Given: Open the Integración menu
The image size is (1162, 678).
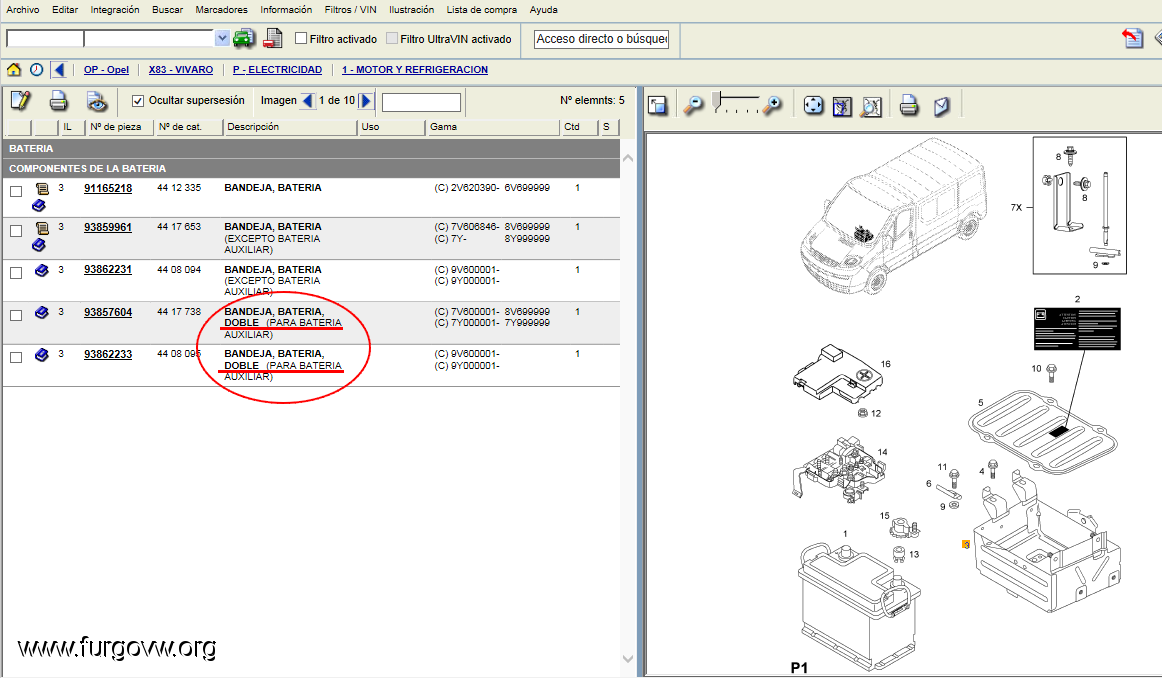Looking at the screenshot, I should coord(115,10).
